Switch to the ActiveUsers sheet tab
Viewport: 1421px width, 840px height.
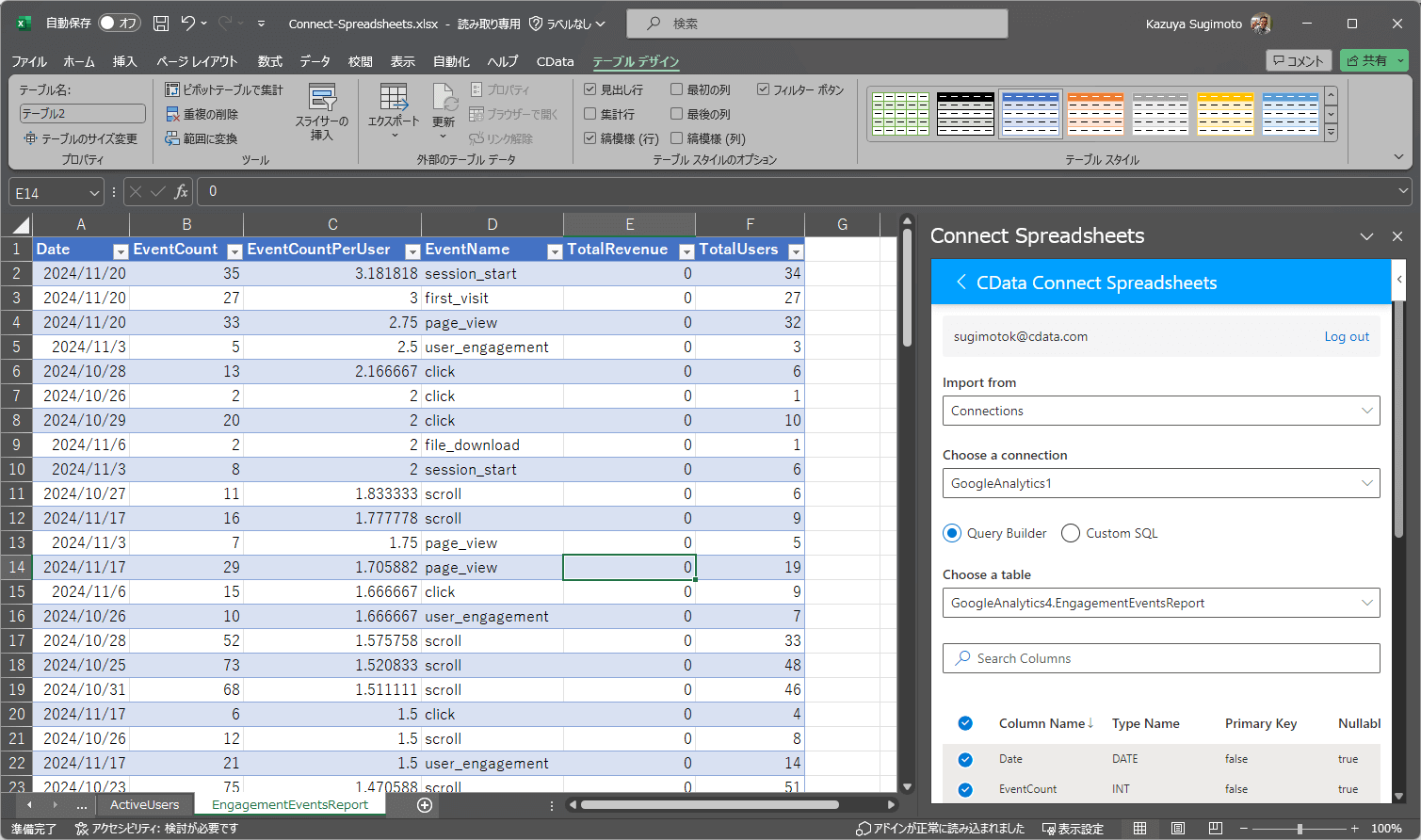click(144, 805)
